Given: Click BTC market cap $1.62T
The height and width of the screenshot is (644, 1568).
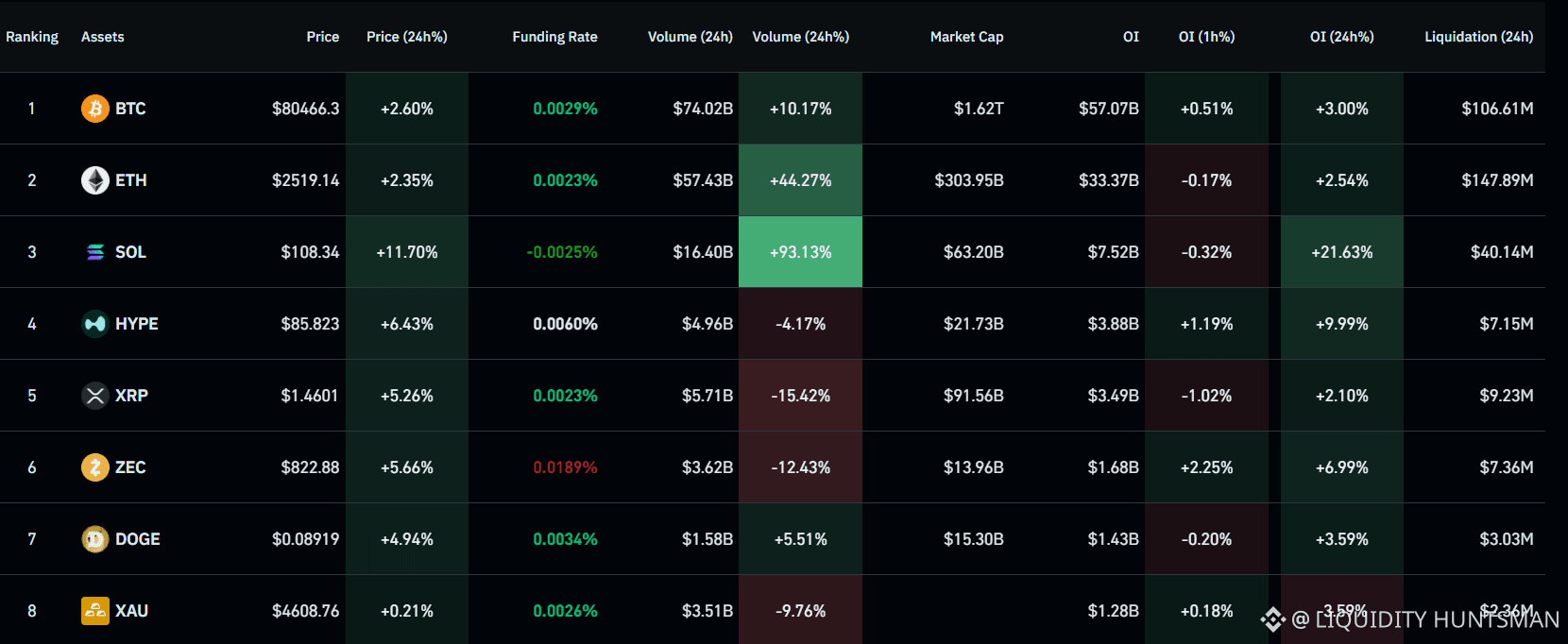Looking at the screenshot, I should (979, 109).
